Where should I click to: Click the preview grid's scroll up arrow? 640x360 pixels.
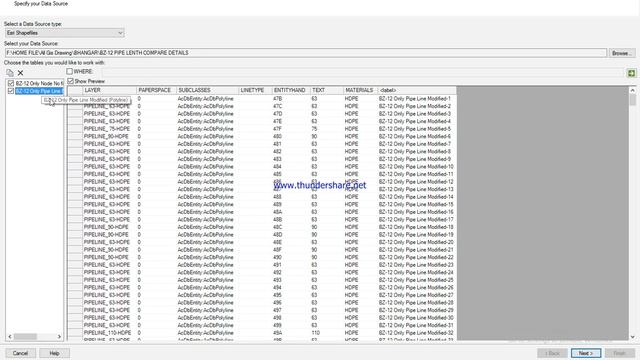tap(633, 90)
